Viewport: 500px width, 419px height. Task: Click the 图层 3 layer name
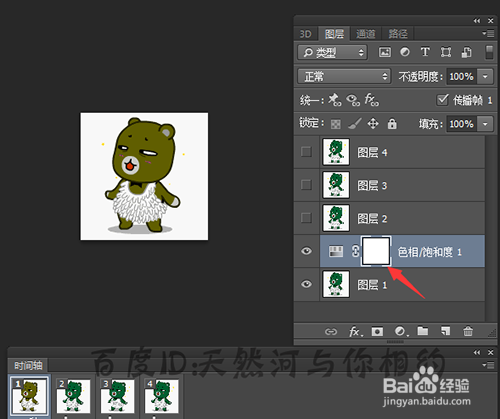coord(372,186)
